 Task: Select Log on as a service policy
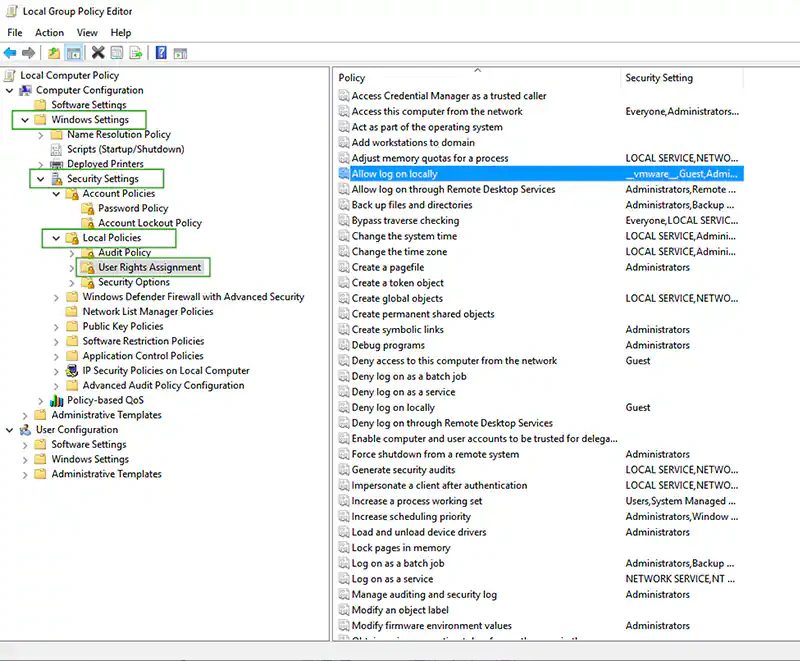point(392,579)
